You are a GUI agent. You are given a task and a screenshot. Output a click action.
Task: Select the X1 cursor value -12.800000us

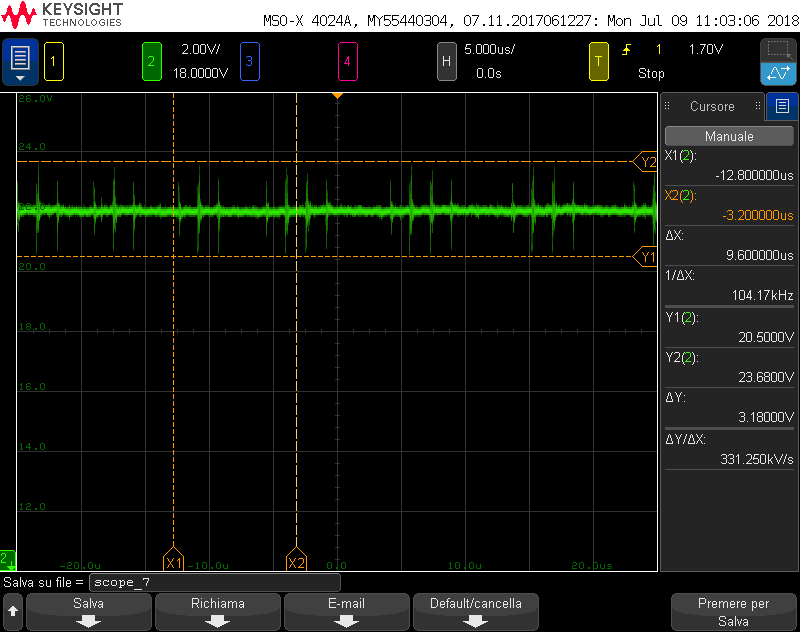(x=754, y=175)
